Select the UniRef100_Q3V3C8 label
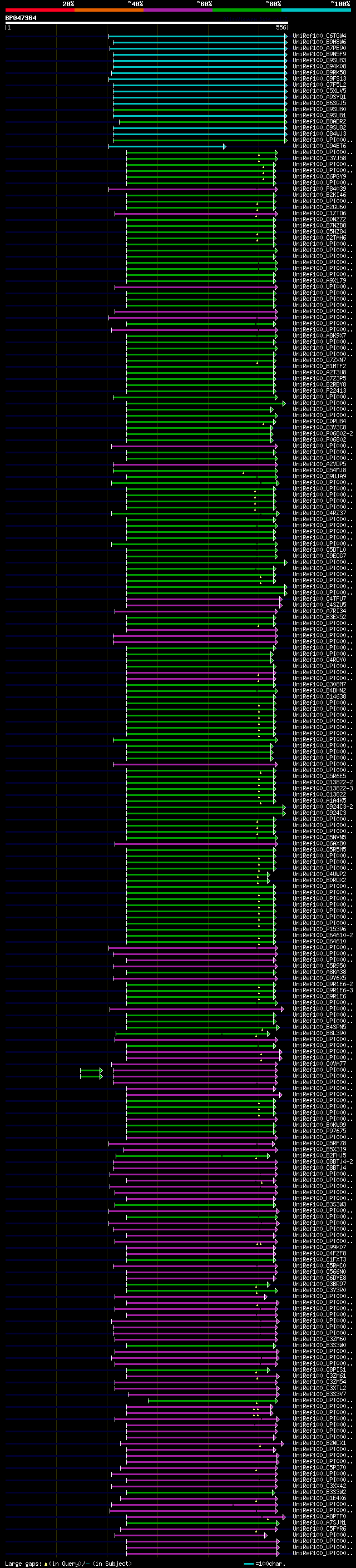This screenshot has height=1568, width=356. 319,427
